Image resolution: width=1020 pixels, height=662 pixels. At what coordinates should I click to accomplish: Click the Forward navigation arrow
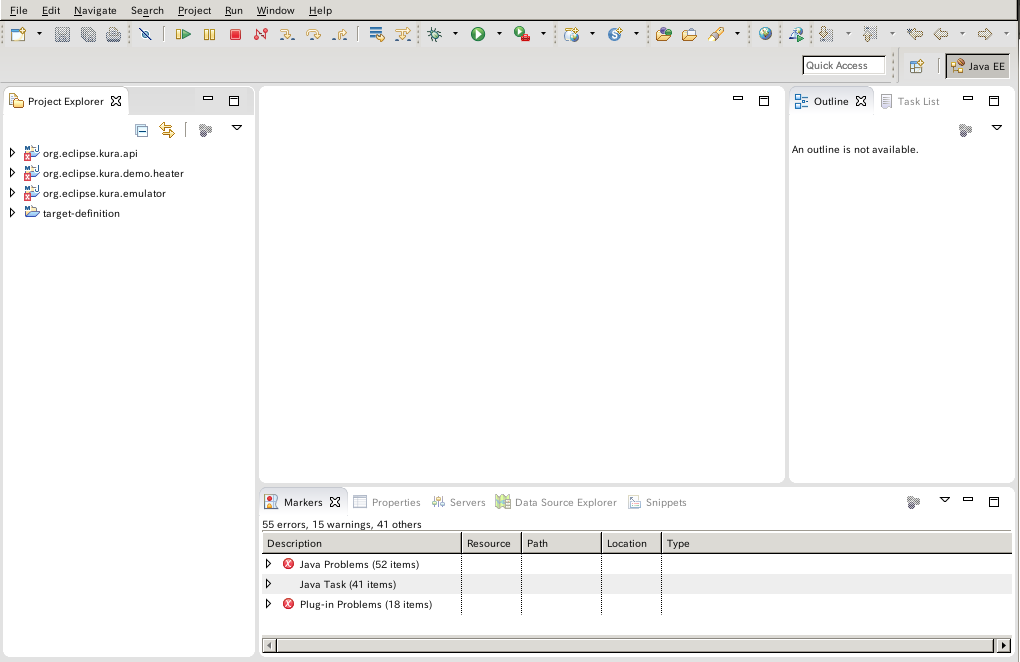[x=985, y=34]
